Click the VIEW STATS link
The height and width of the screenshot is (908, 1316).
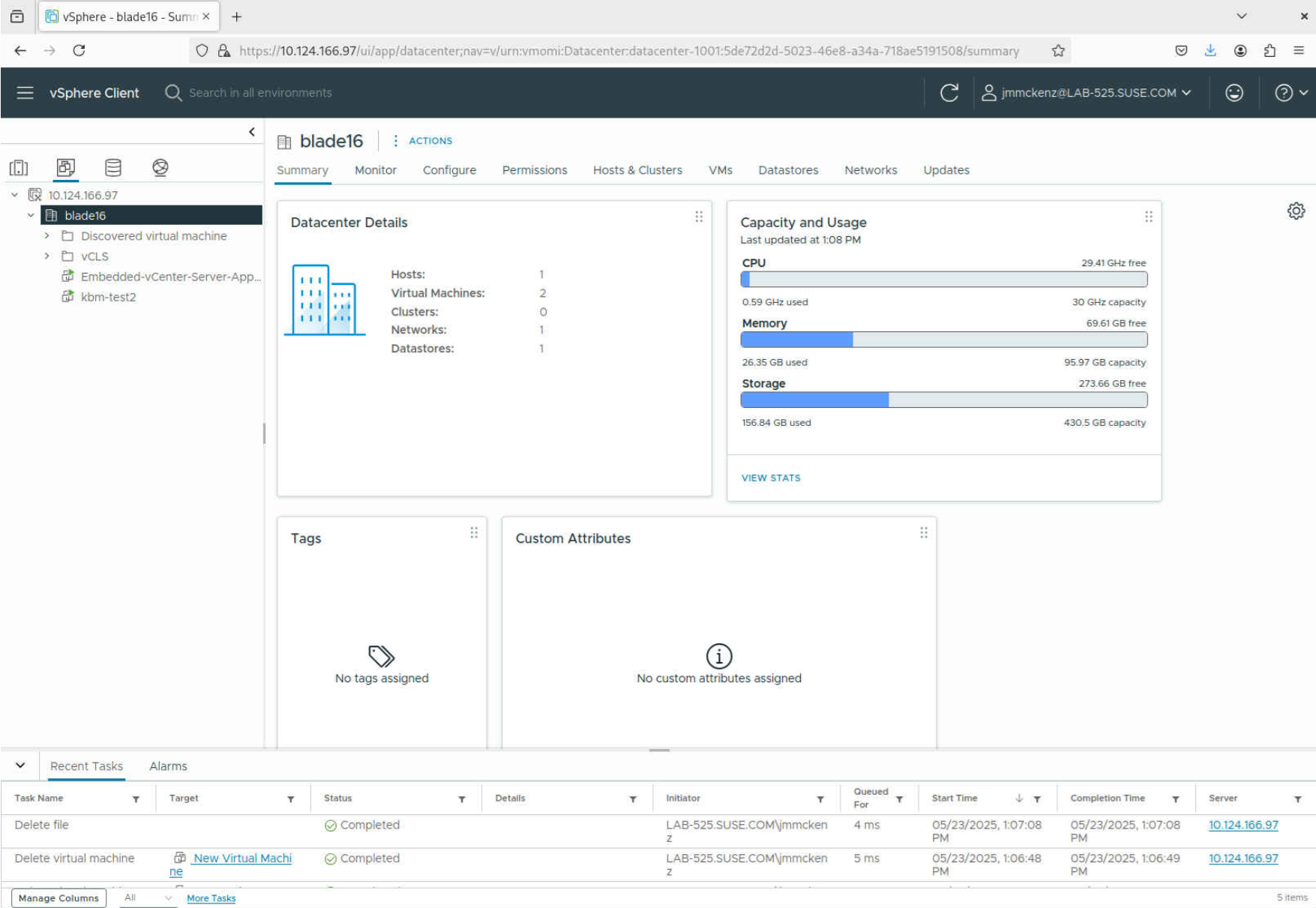771,478
